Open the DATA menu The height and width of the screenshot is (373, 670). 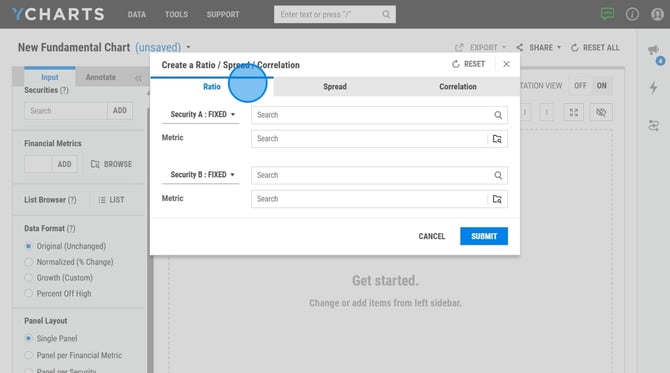click(x=137, y=15)
